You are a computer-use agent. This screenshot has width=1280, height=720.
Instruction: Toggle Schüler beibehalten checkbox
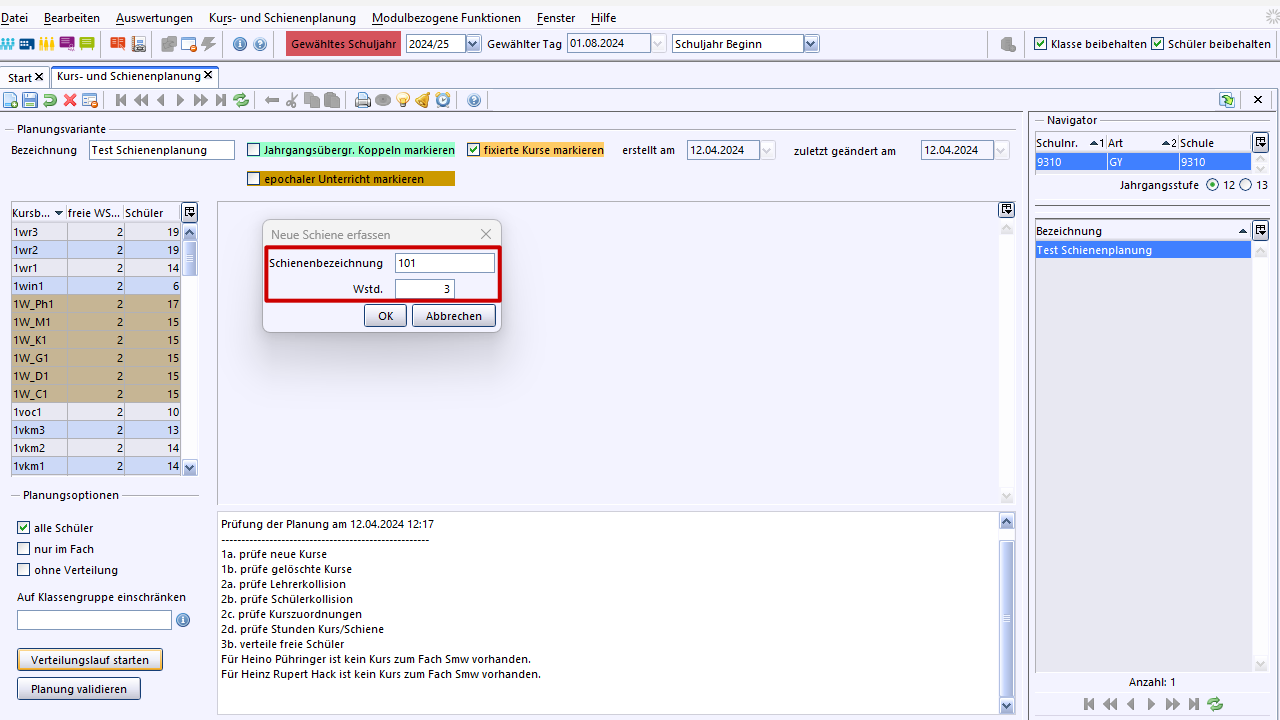pyautogui.click(x=1158, y=44)
